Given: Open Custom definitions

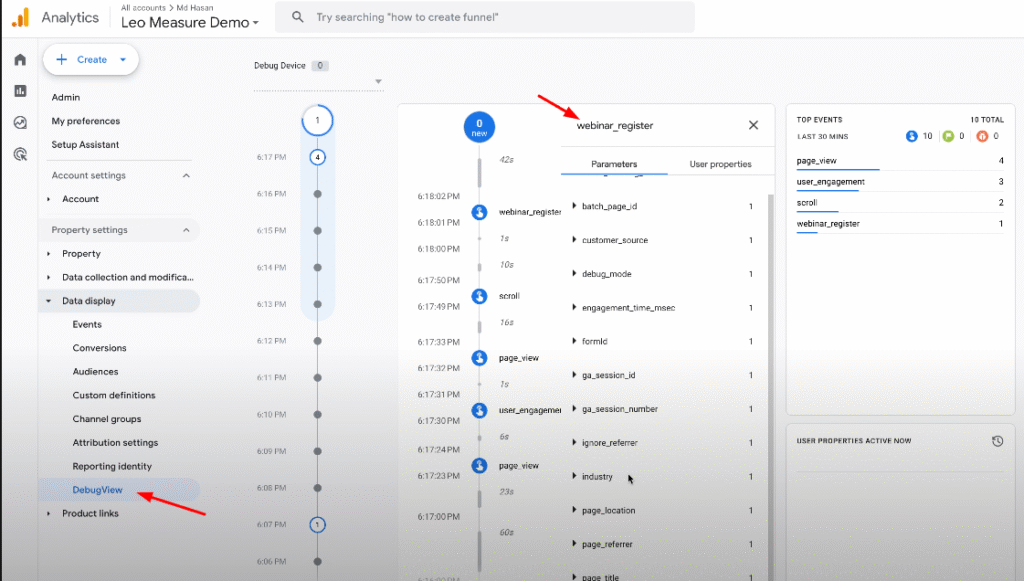Looking at the screenshot, I should tap(114, 395).
